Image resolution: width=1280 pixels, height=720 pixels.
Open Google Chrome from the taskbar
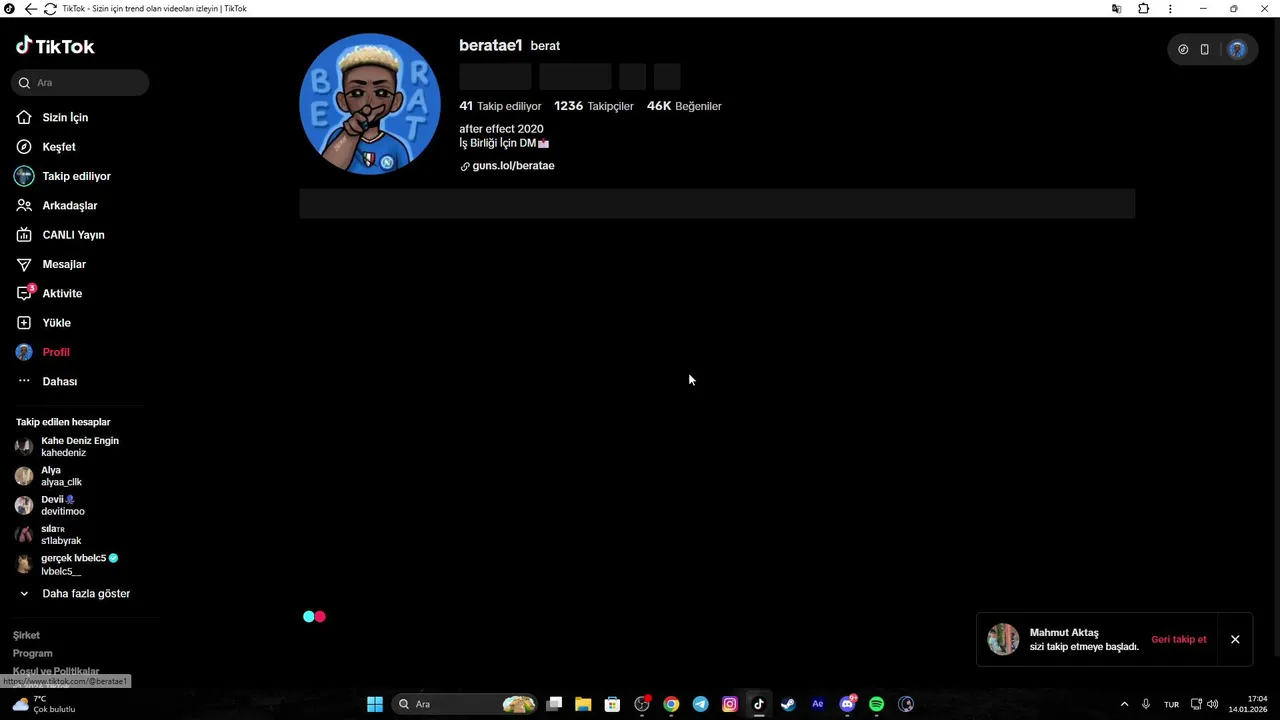point(671,704)
